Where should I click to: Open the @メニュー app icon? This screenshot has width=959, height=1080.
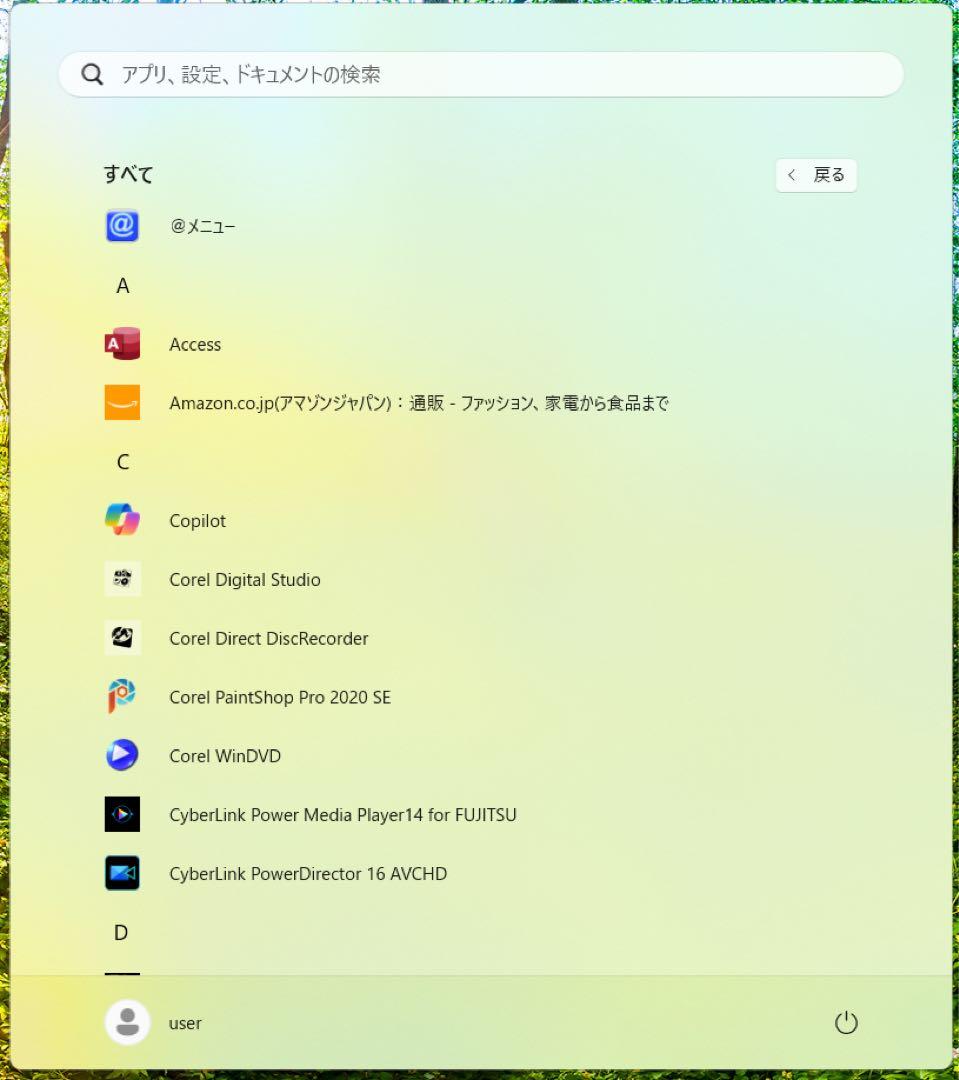click(x=122, y=226)
